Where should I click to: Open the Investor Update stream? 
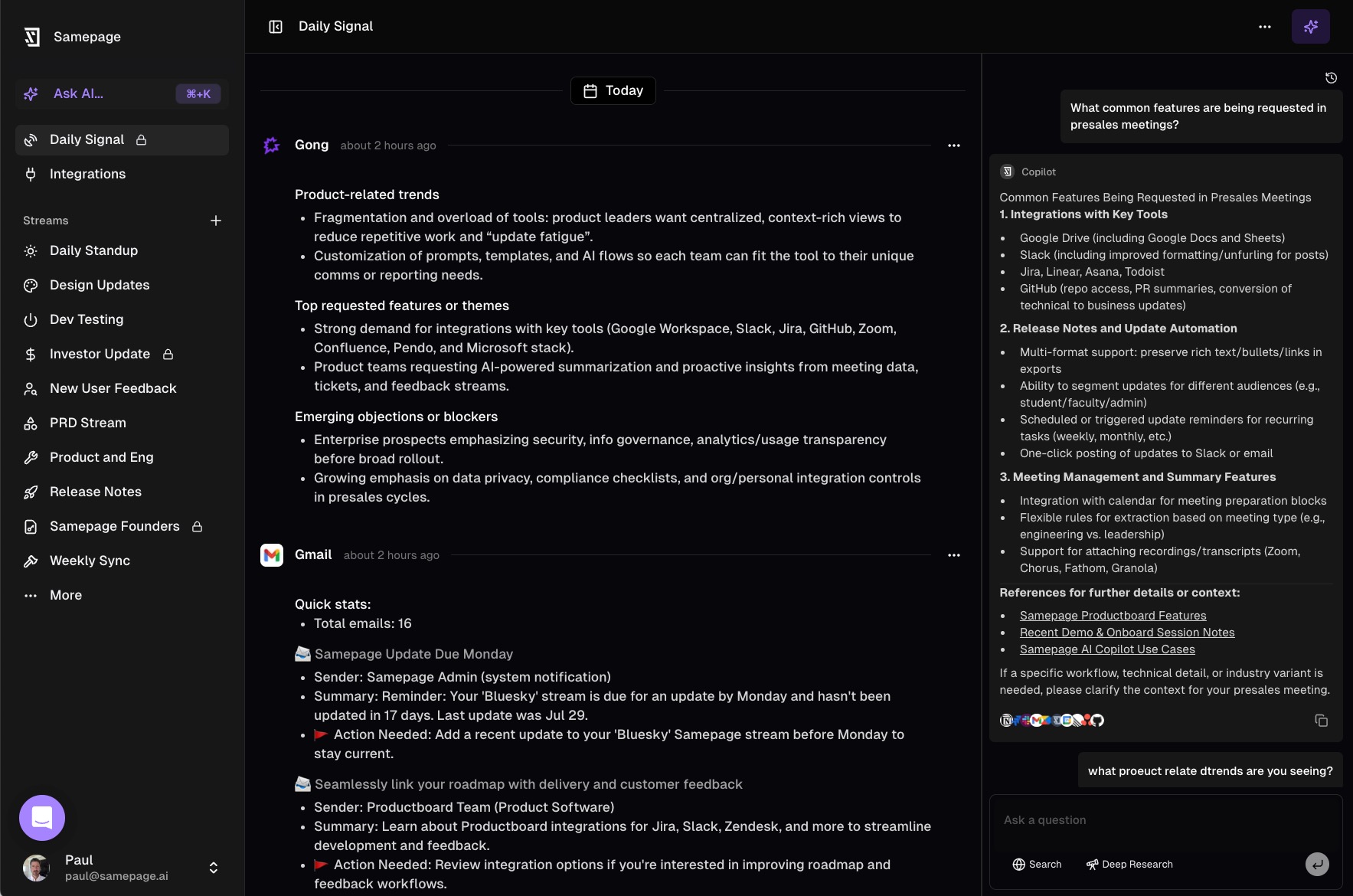coord(123,354)
